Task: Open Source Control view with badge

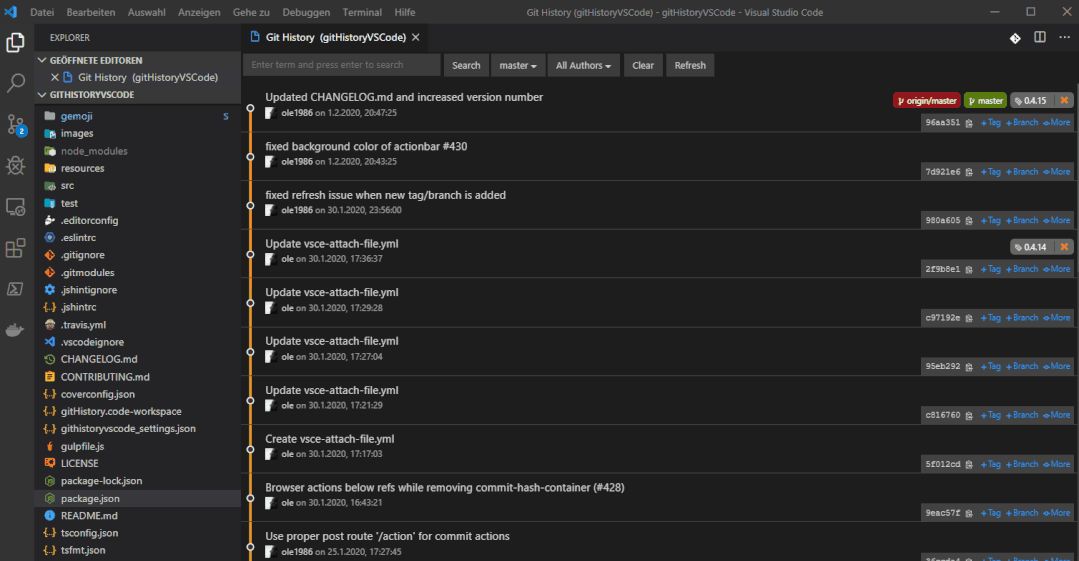Action: [15, 125]
